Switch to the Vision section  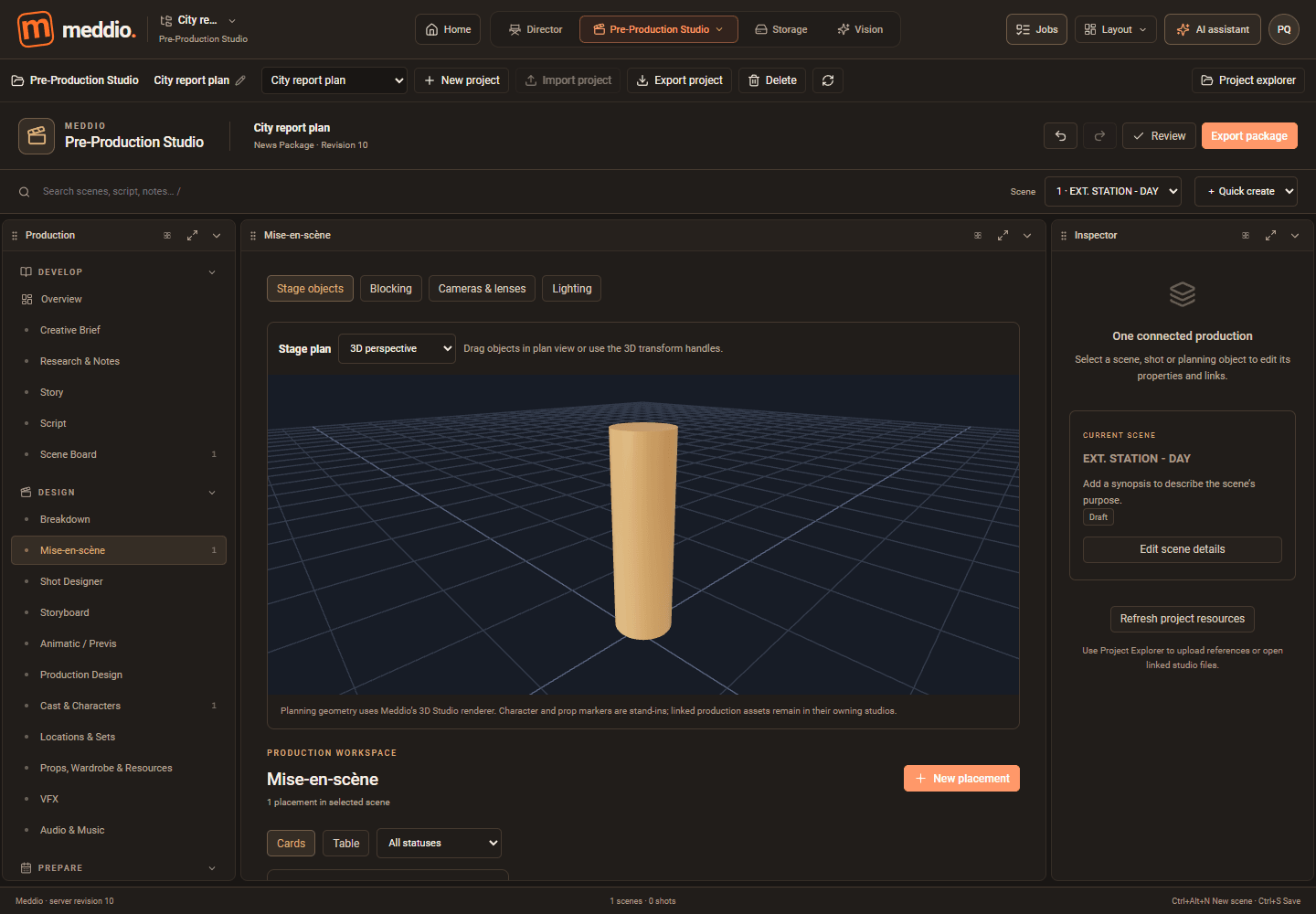[860, 29]
